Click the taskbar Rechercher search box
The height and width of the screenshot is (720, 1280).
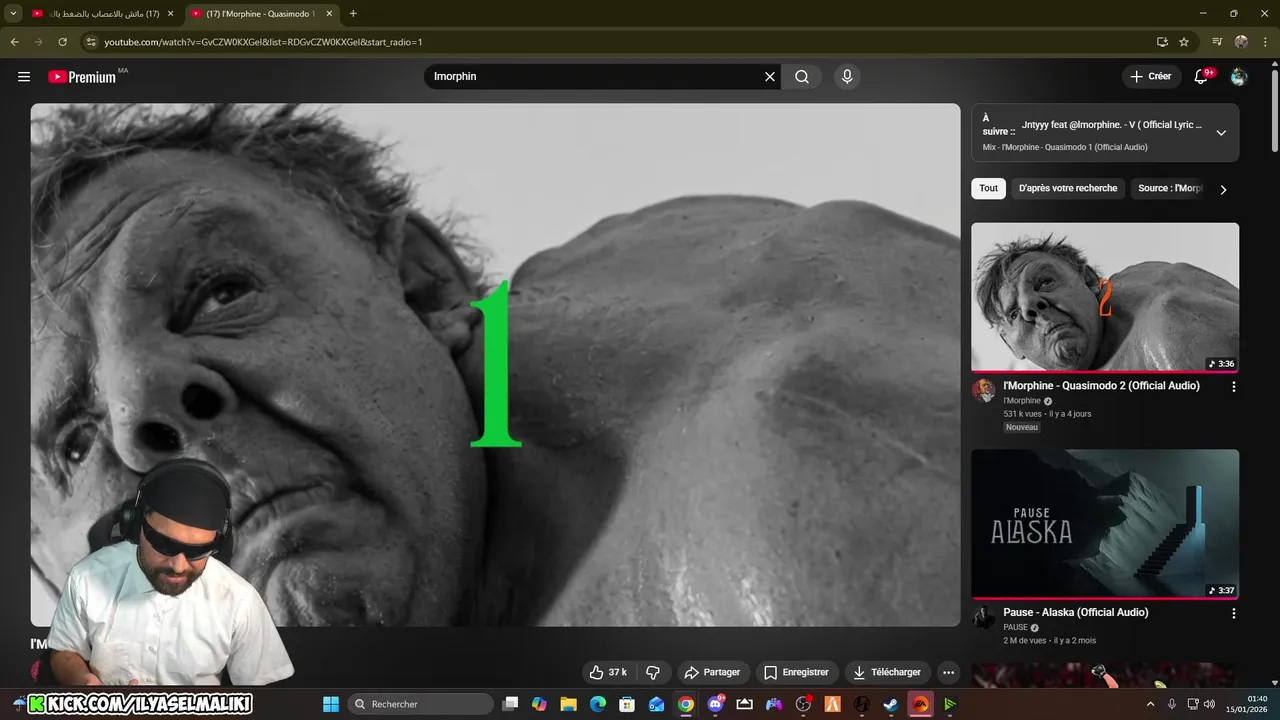pos(421,704)
